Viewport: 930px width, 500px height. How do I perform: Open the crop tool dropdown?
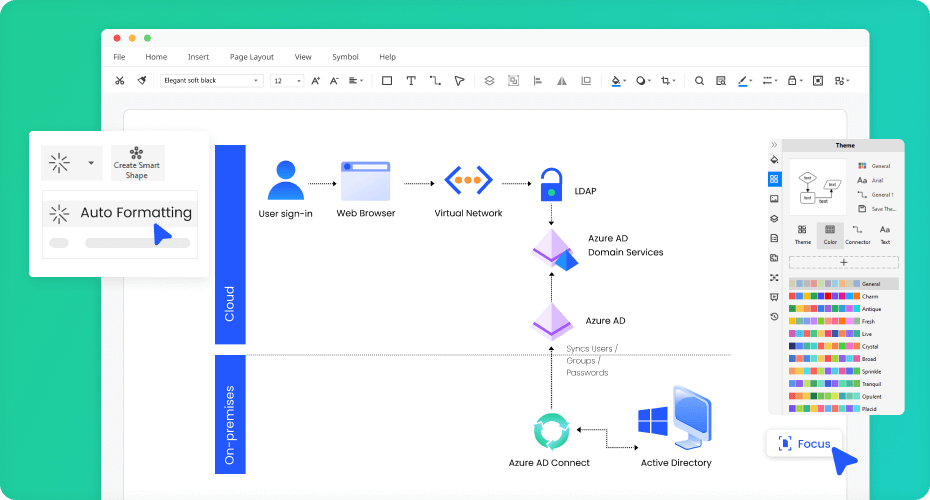(x=668, y=81)
